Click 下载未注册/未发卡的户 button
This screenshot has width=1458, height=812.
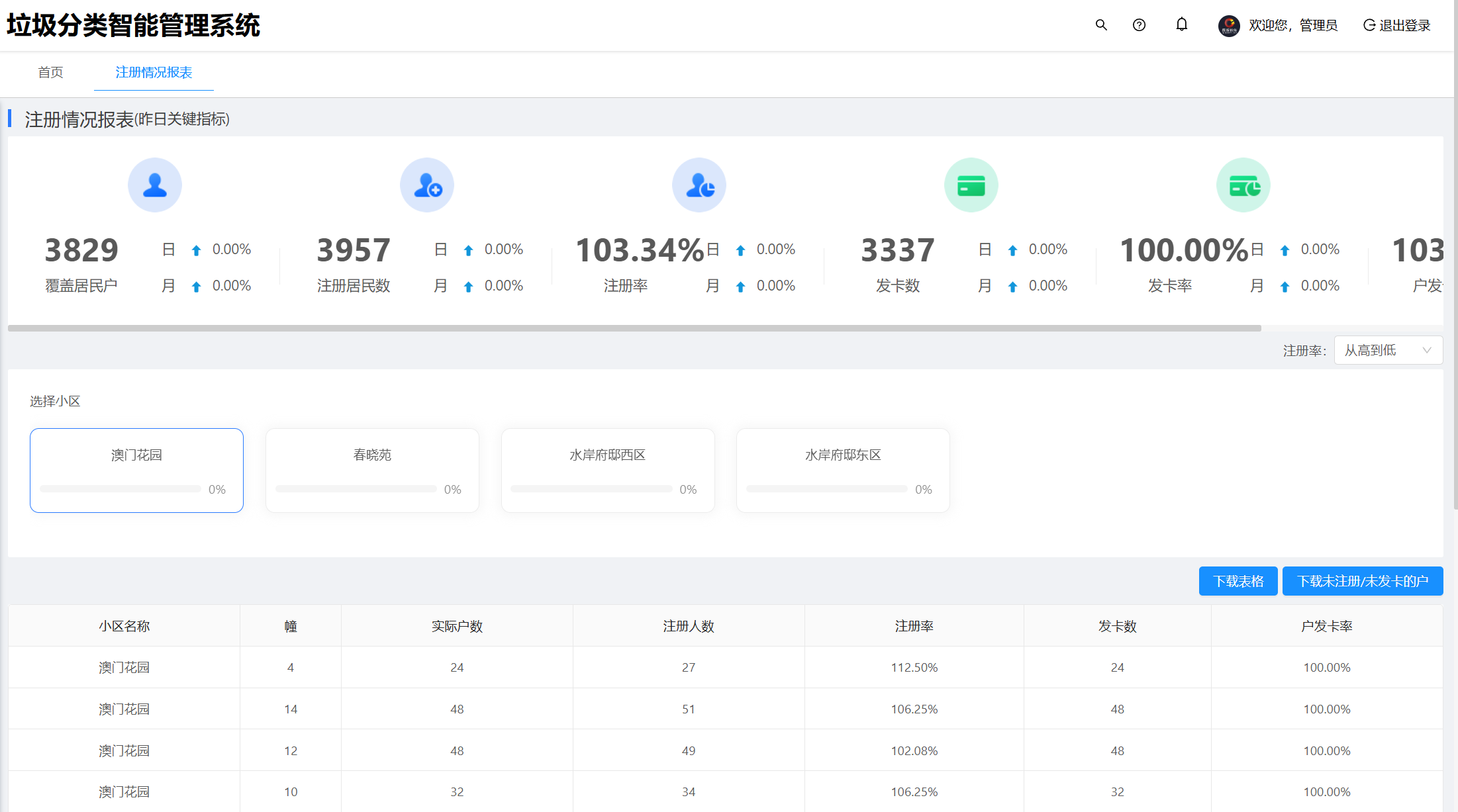pos(1363,581)
